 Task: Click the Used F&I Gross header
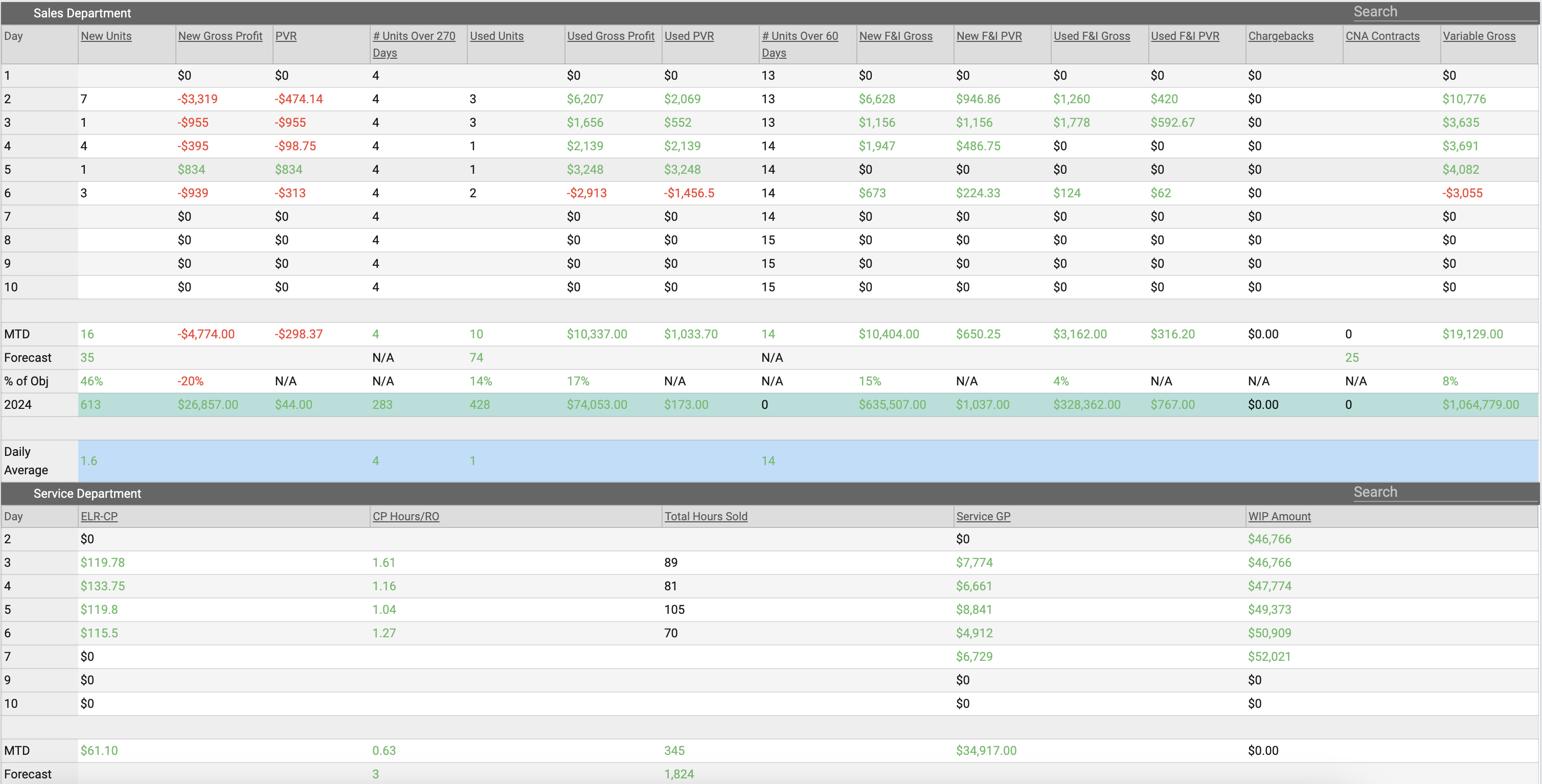pos(1092,36)
